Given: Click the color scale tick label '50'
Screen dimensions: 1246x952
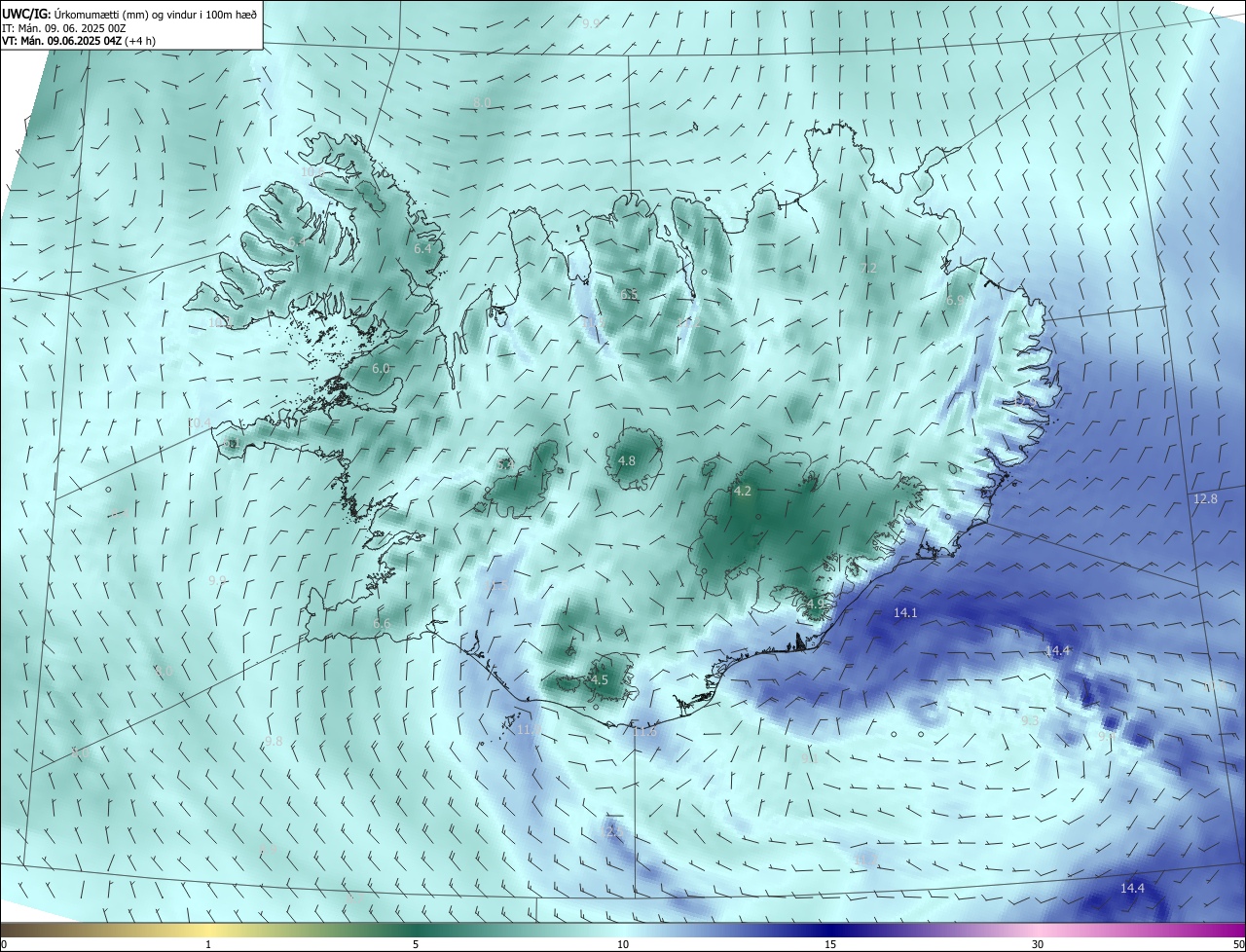Looking at the screenshot, I should [1237, 944].
